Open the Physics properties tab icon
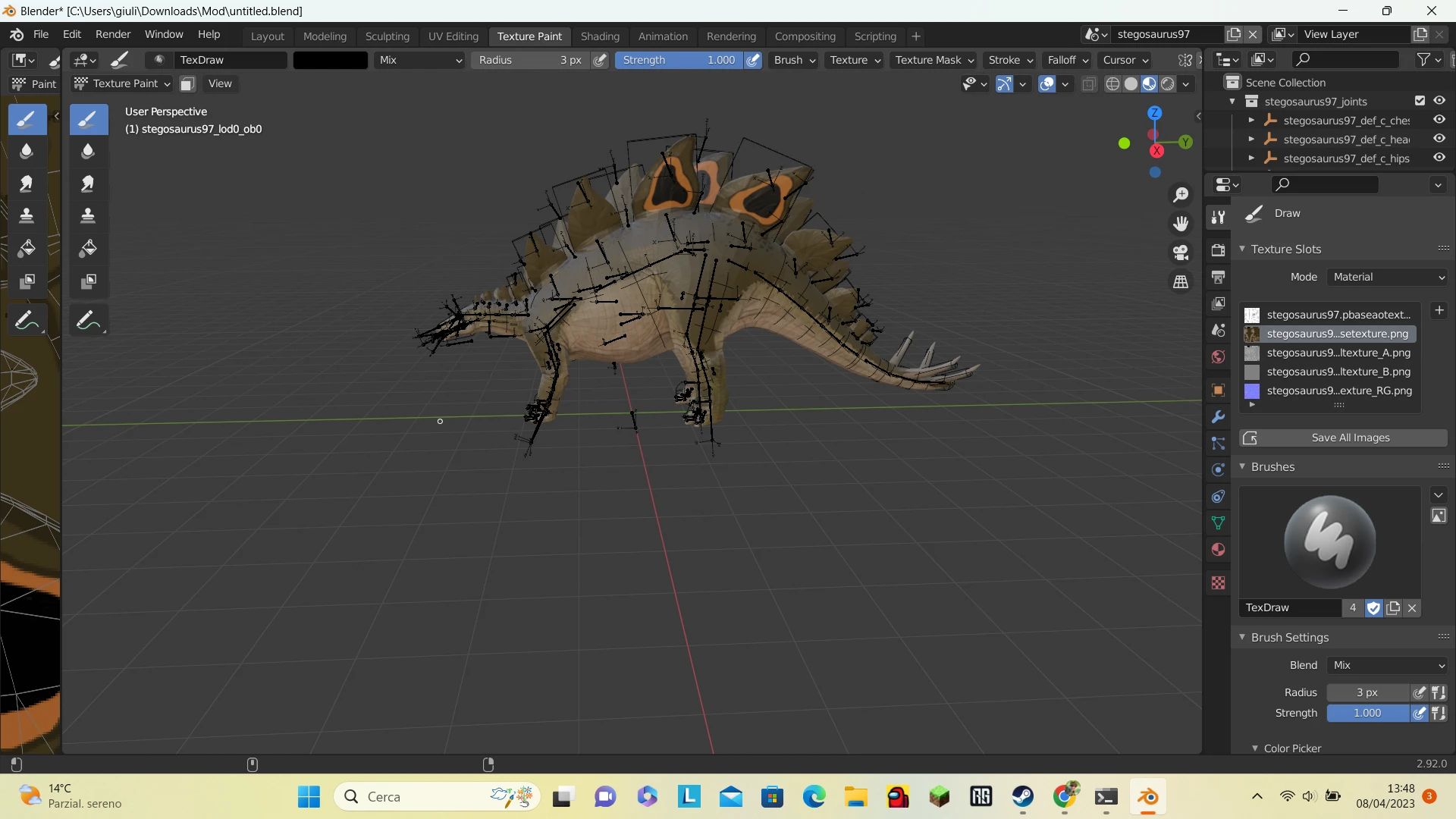Image resolution: width=1456 pixels, height=819 pixels. click(1218, 469)
